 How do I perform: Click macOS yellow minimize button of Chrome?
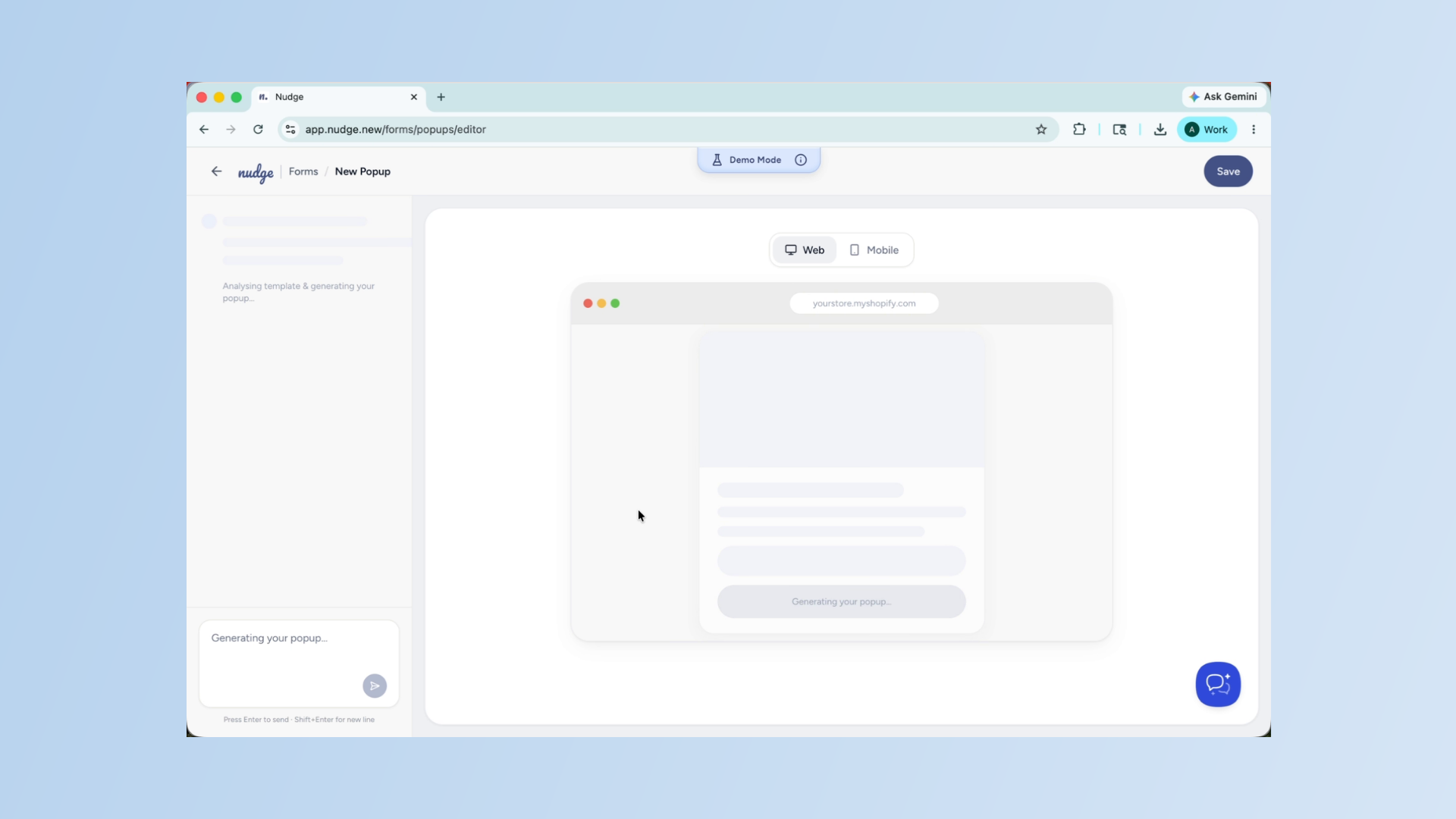coord(218,97)
